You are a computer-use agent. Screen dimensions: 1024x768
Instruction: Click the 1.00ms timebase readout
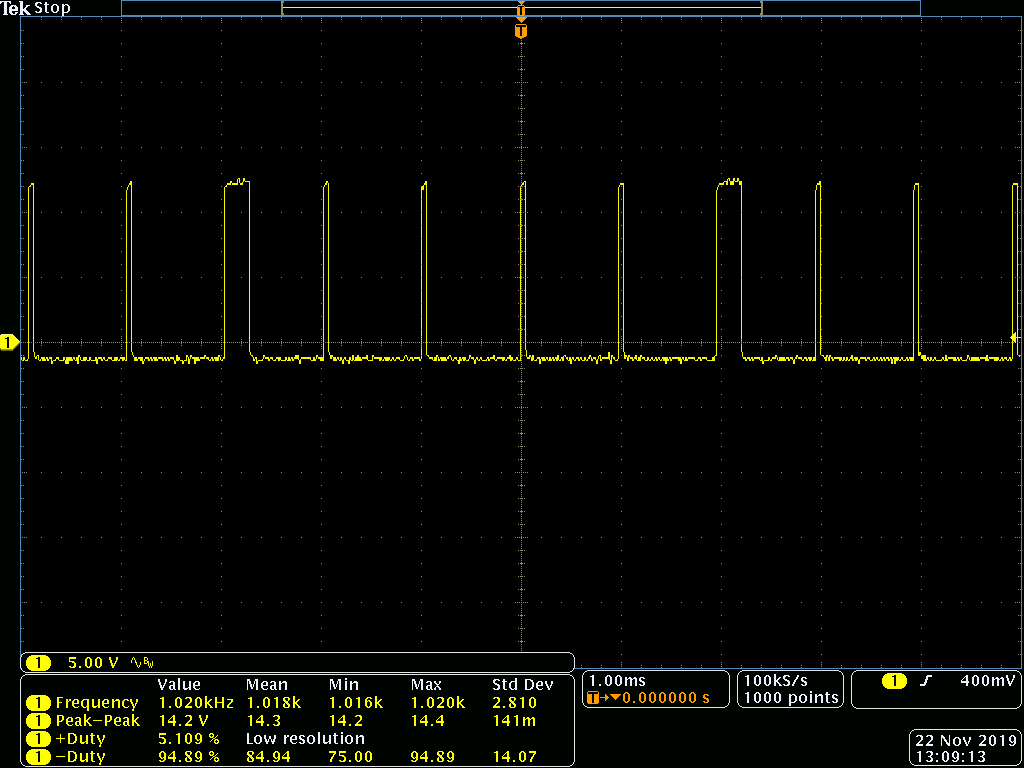[616, 681]
